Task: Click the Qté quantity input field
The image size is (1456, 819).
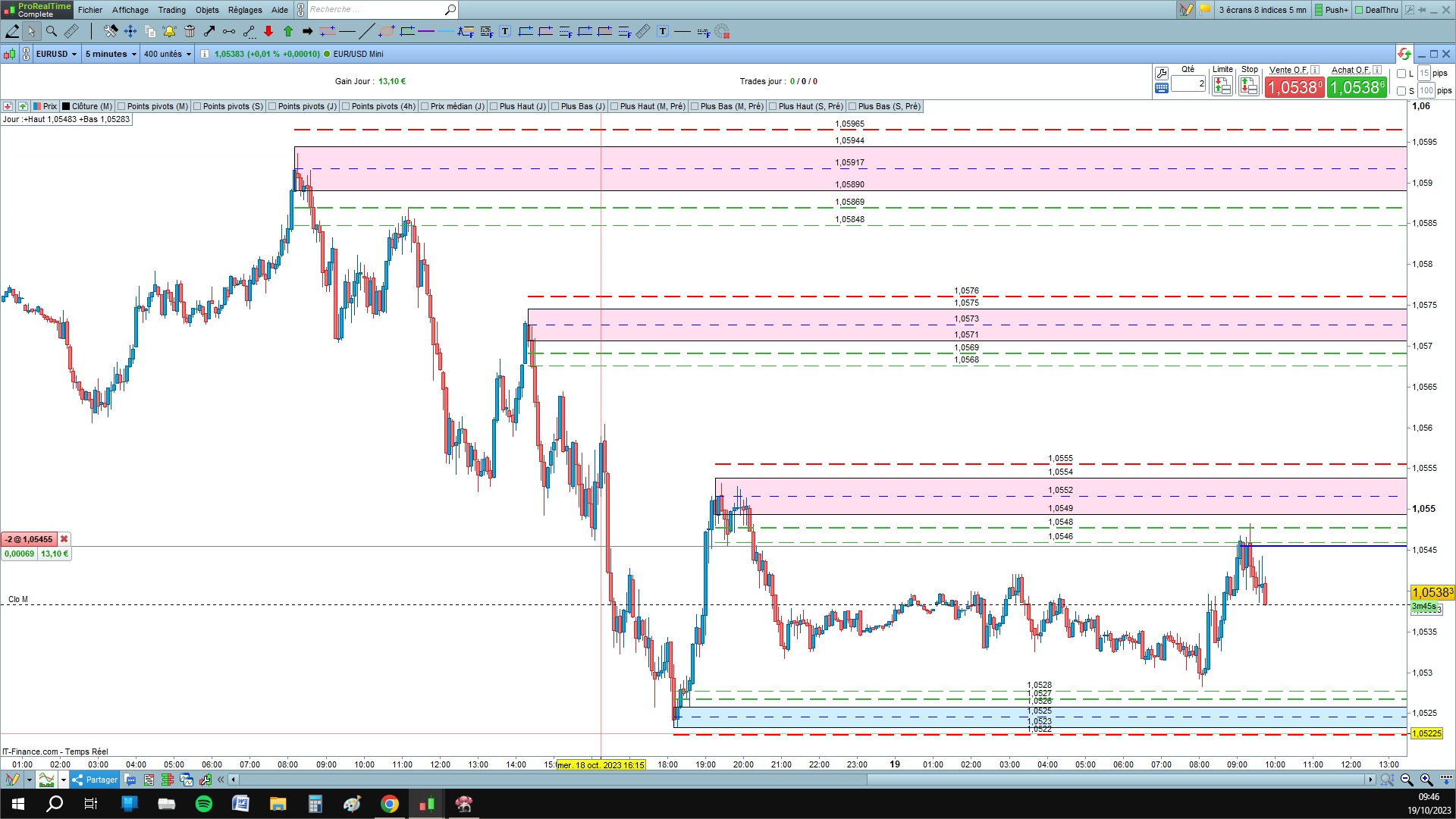Action: [1188, 83]
